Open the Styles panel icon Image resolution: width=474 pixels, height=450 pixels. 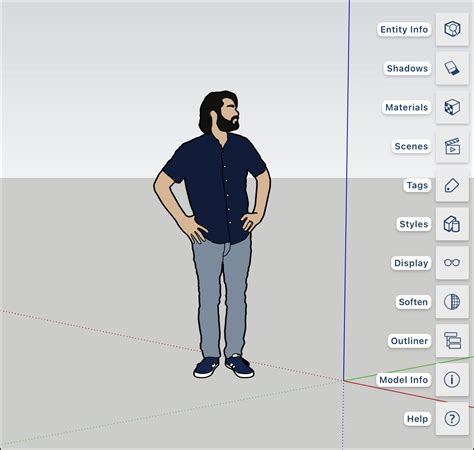pyautogui.click(x=452, y=224)
